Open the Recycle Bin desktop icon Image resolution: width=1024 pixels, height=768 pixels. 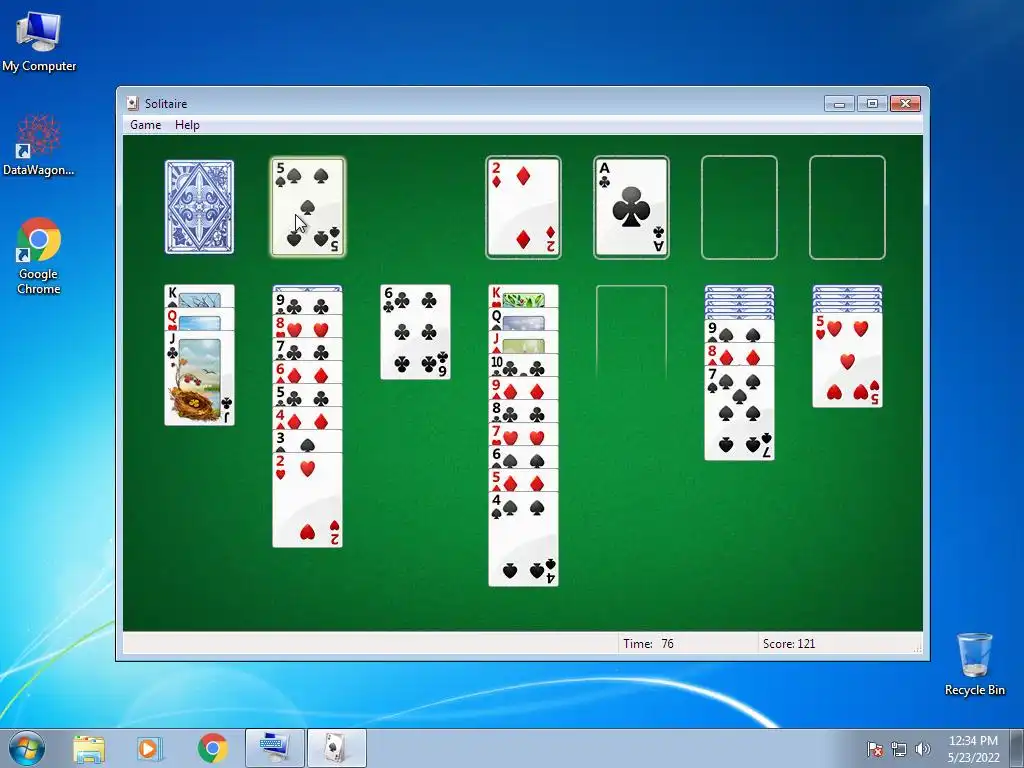click(974, 664)
